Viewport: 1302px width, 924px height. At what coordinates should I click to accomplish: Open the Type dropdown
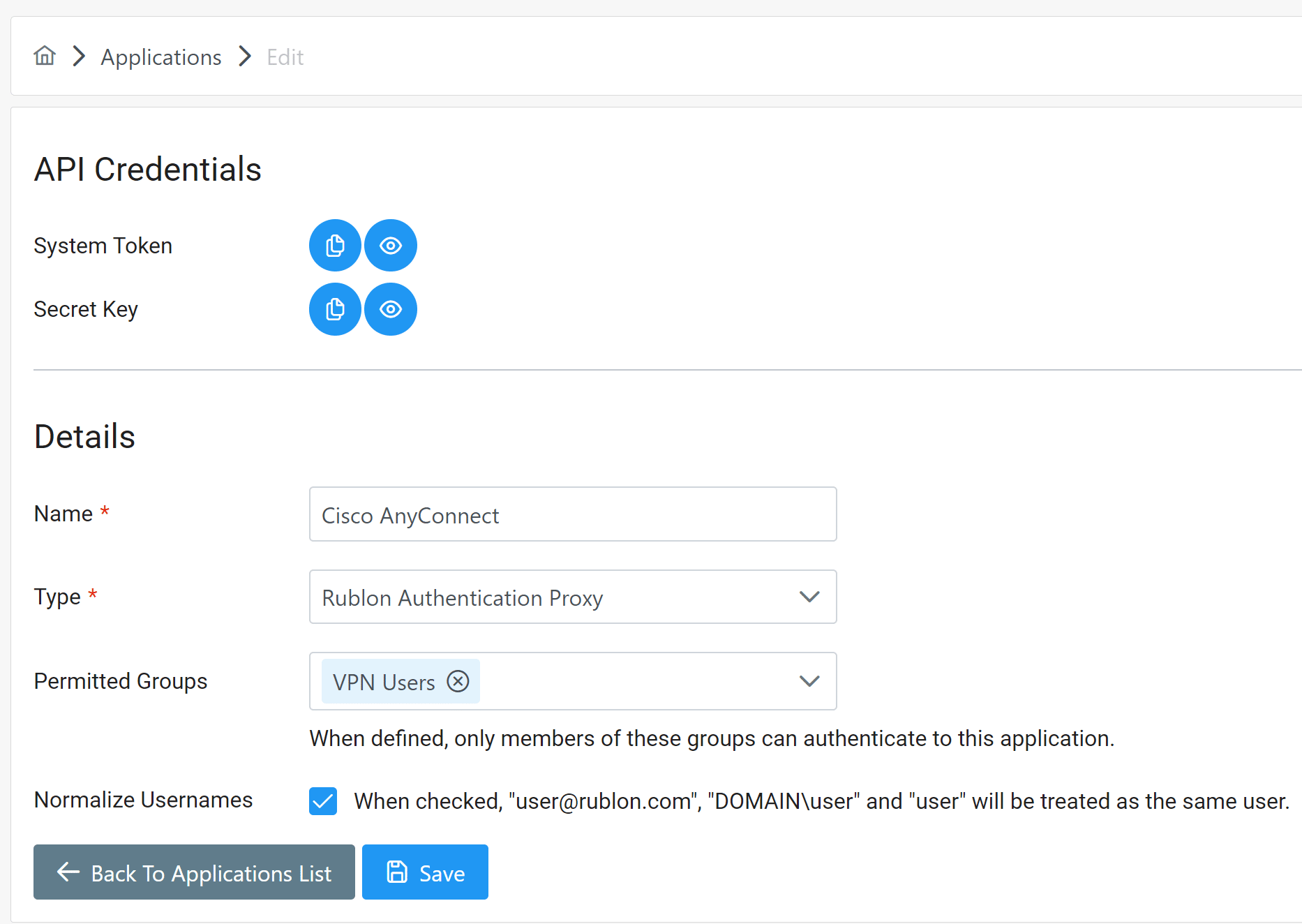573,597
